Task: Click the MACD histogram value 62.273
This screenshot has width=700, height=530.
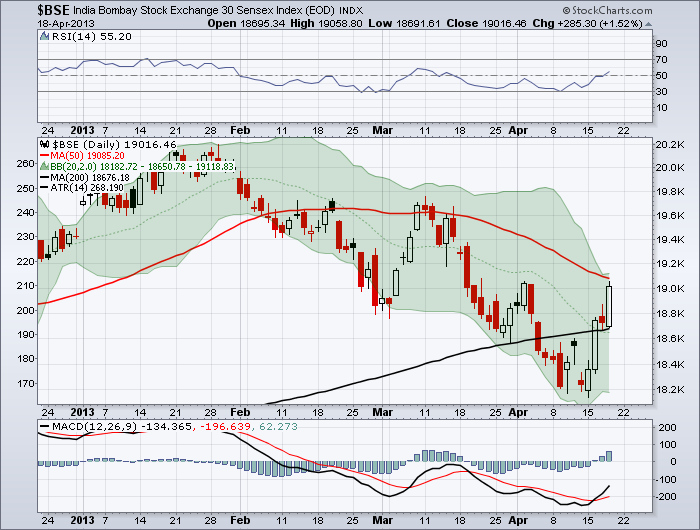Action: (278, 426)
